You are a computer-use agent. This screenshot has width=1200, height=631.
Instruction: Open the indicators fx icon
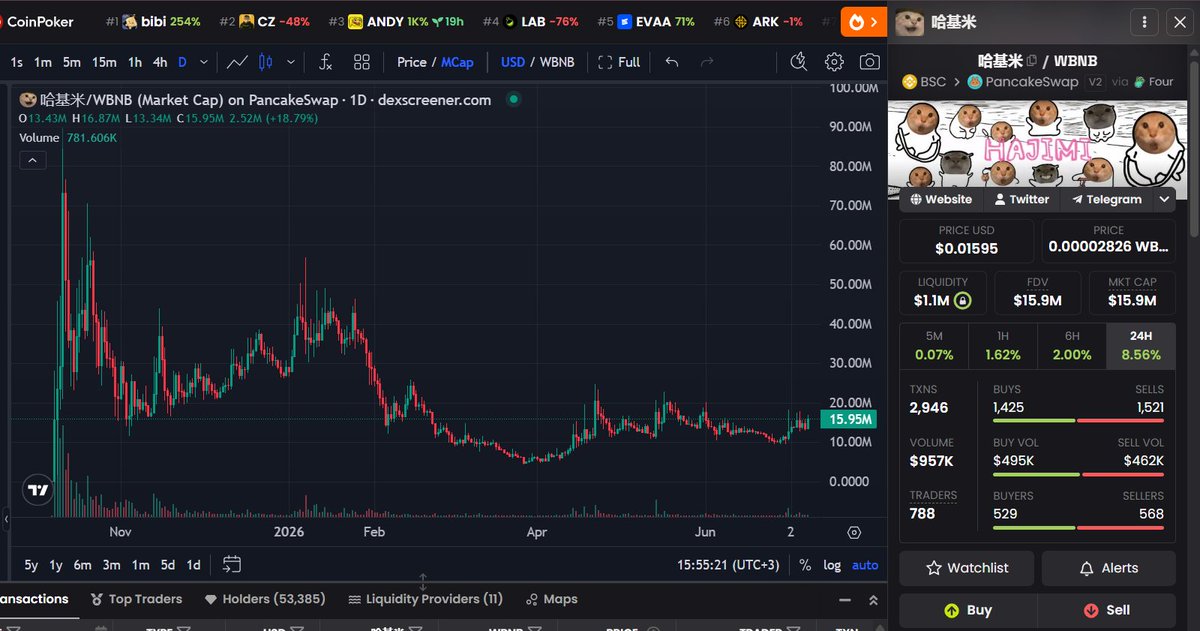pyautogui.click(x=325, y=62)
